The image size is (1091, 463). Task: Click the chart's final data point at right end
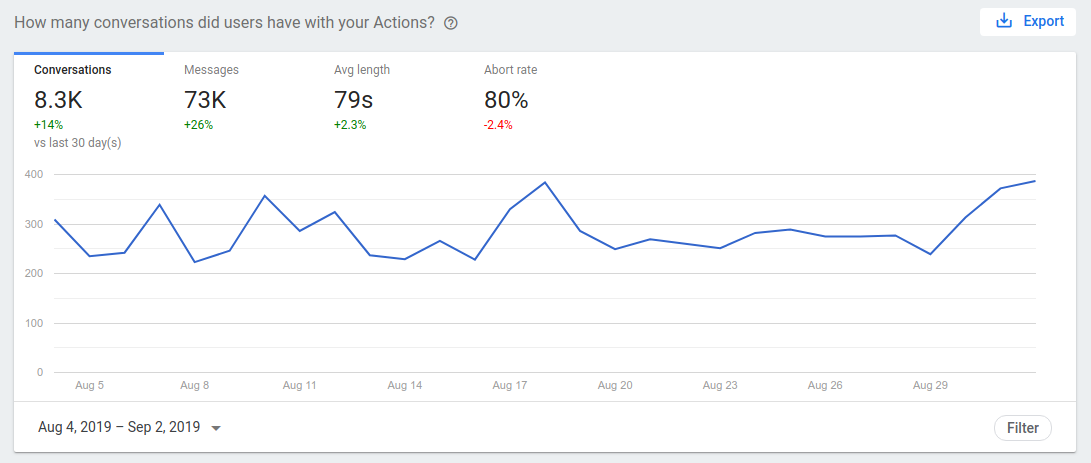(1035, 181)
